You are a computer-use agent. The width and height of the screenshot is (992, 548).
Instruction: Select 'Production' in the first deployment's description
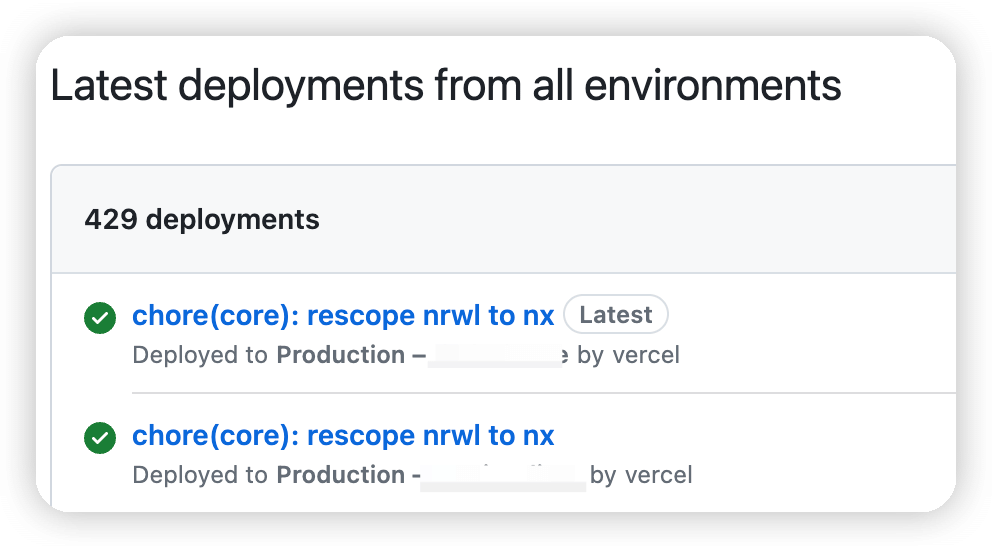pyautogui.click(x=341, y=355)
